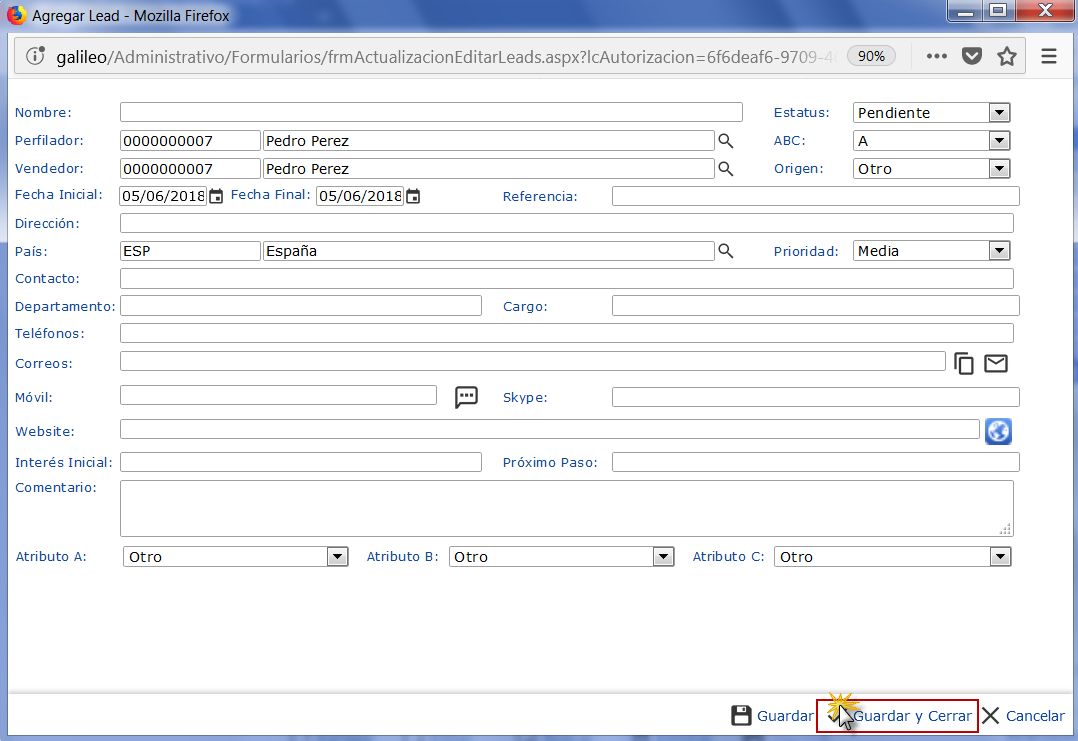Screen dimensions: 1078x741
Task: Send SMS via Móvil chat bubble icon
Action: 466,397
